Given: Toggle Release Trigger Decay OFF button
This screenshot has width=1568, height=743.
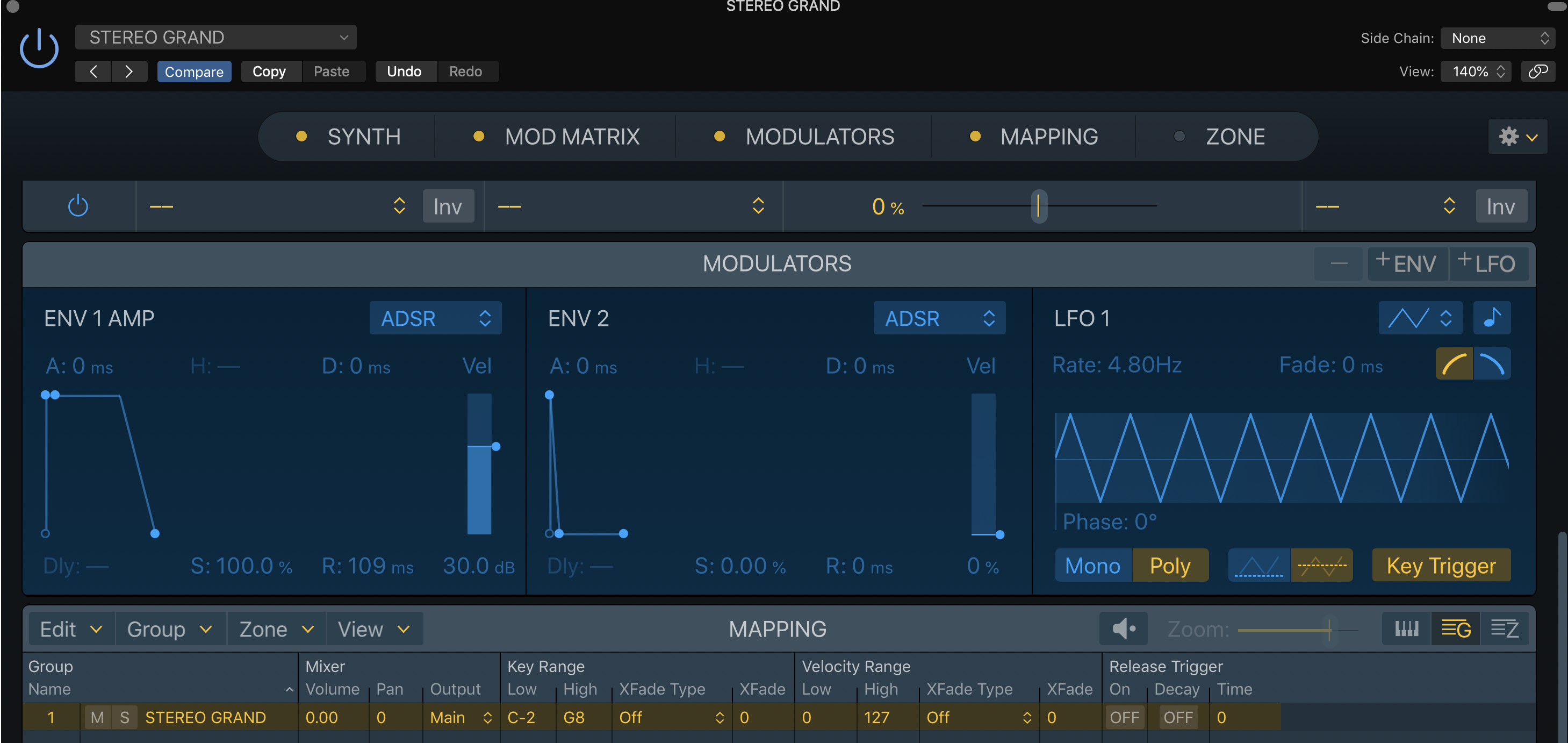Looking at the screenshot, I should [1177, 717].
